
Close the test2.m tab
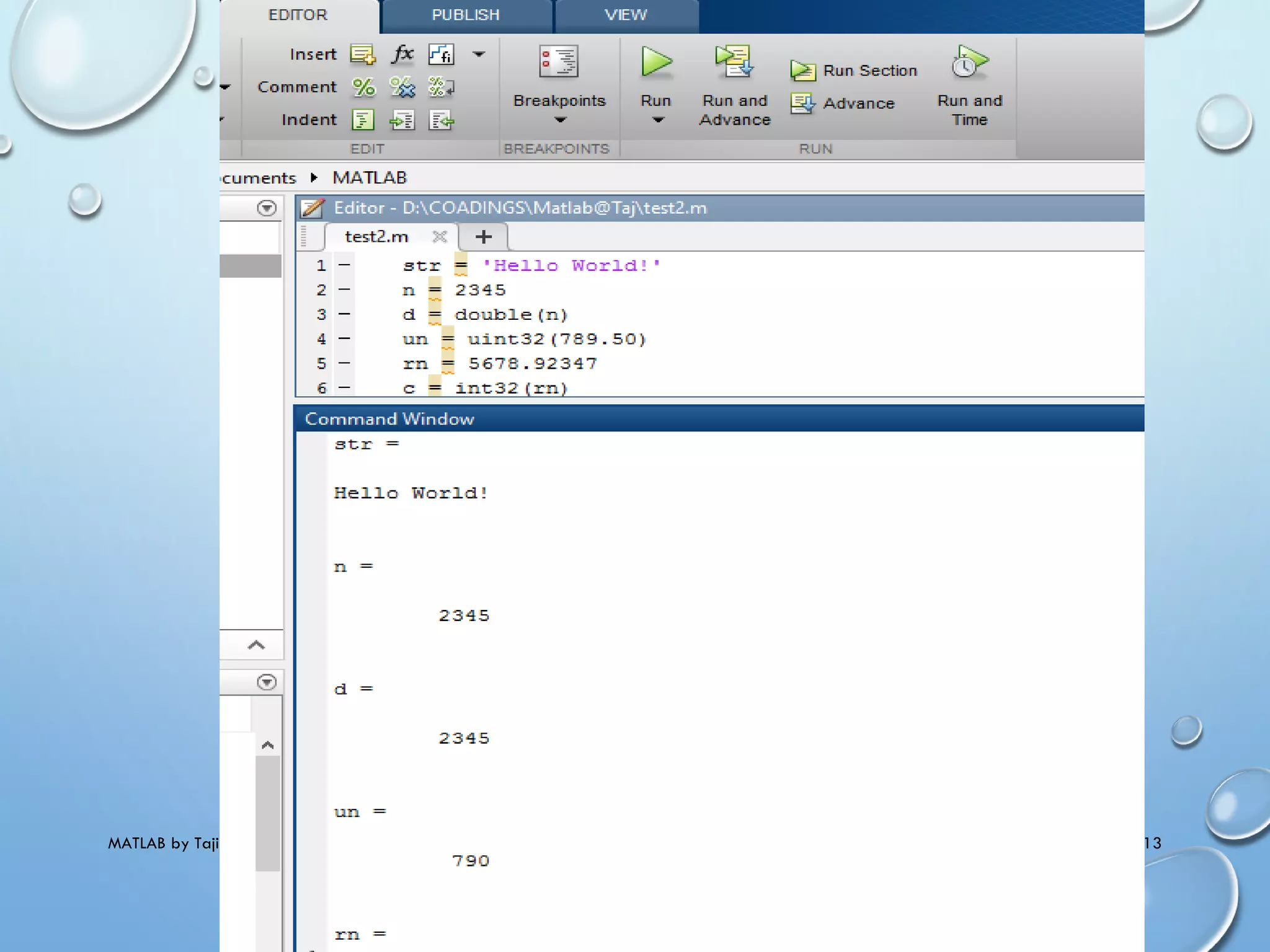440,237
